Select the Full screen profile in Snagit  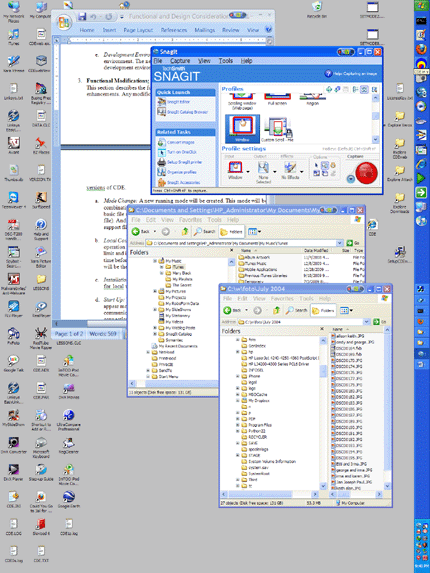(277, 99)
